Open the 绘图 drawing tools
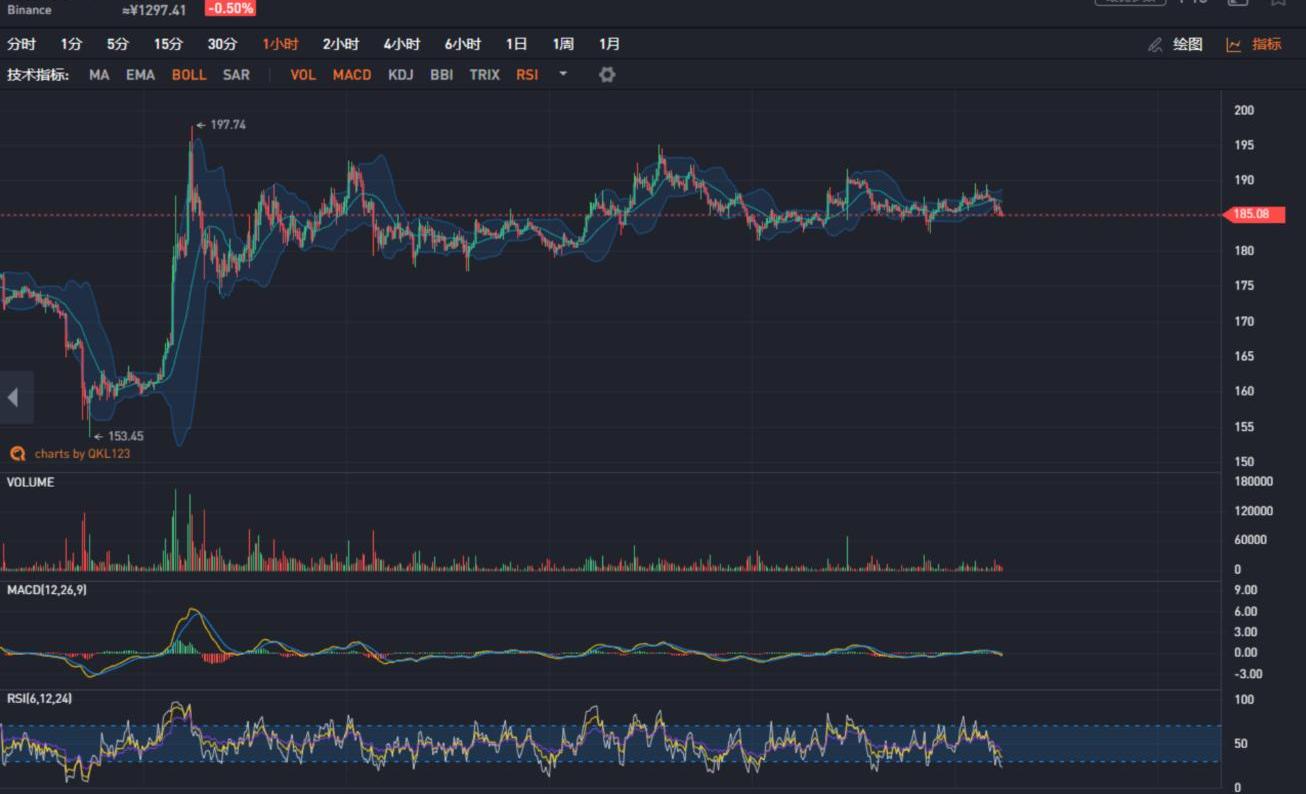Screen dimensions: 1306x794 (x=1187, y=45)
